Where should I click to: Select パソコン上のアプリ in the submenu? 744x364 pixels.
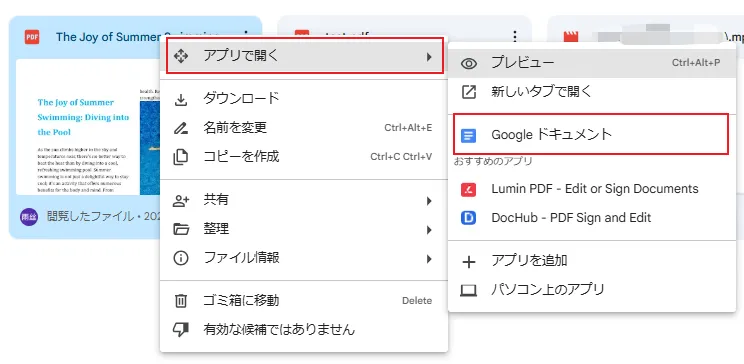coord(592,289)
